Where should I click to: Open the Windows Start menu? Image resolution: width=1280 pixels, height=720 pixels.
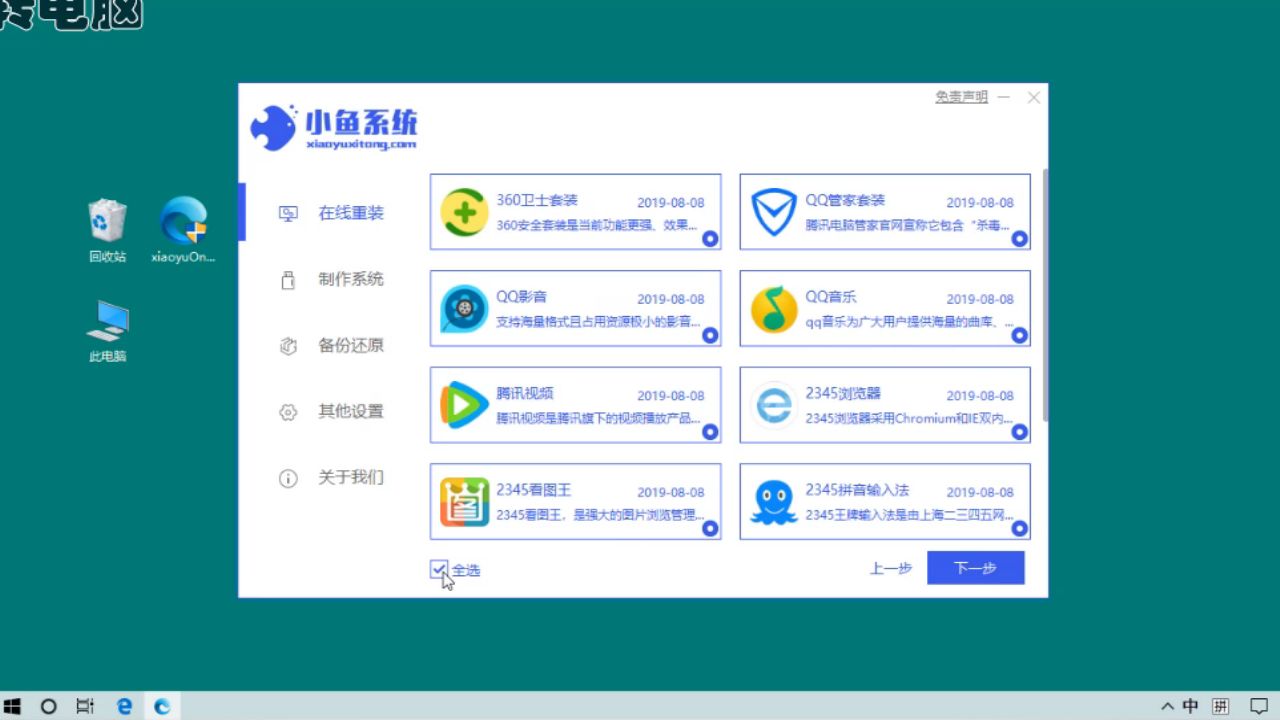tap(13, 706)
